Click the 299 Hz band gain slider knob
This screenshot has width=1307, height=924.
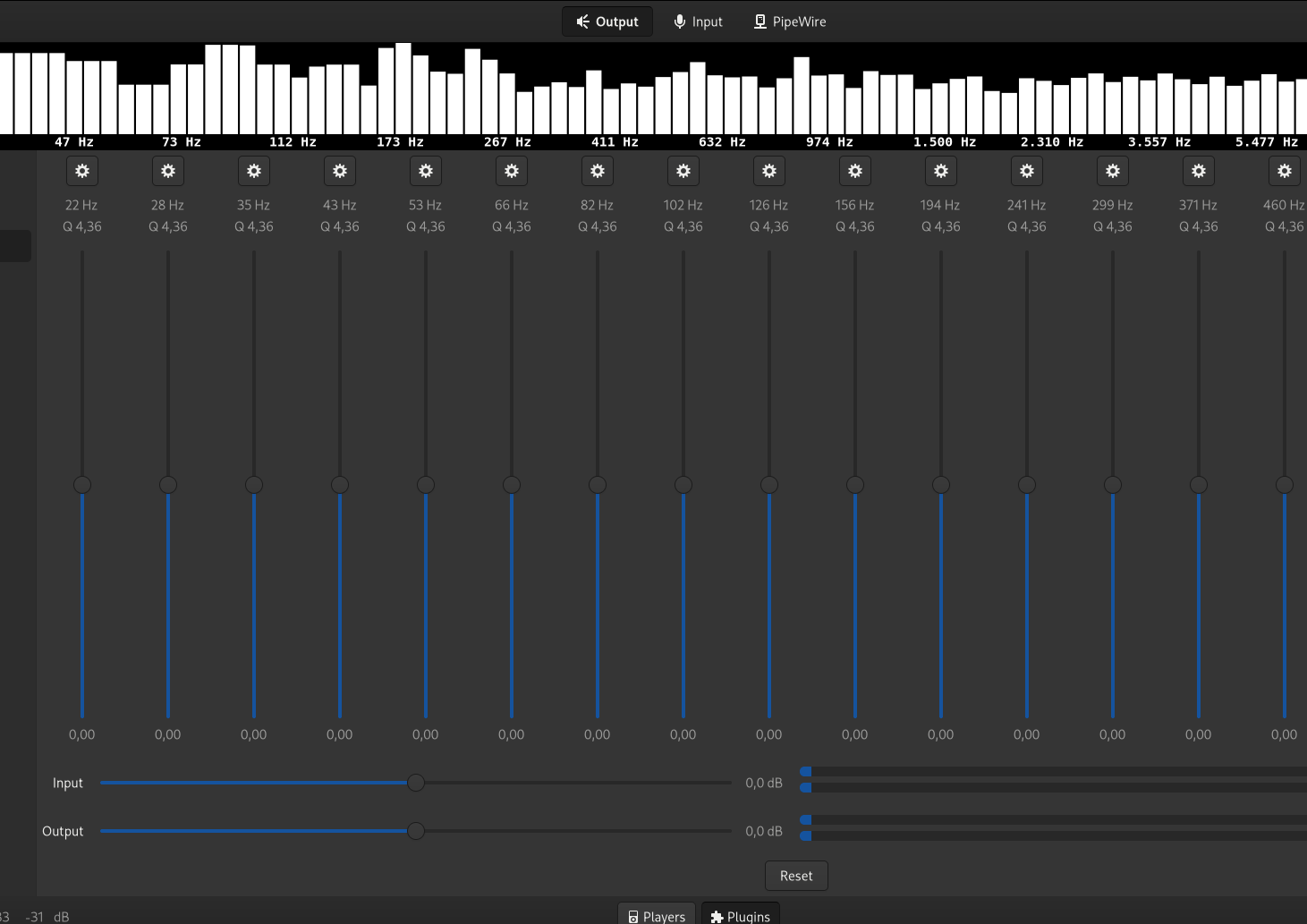(x=1113, y=485)
